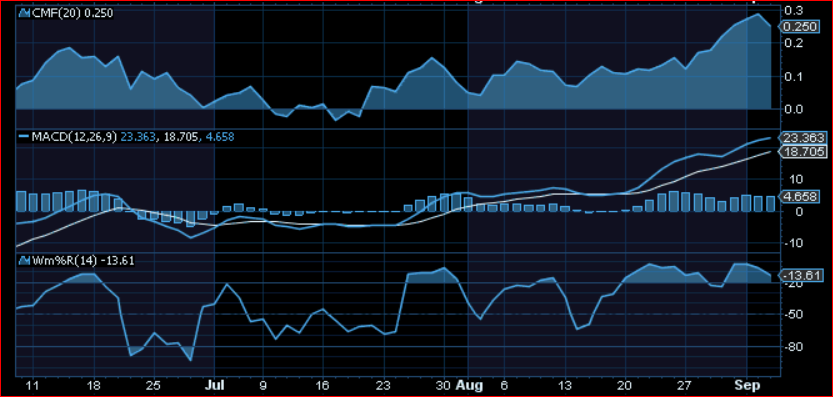Click the 20 date label on time axis
Image resolution: width=833 pixels, height=397 pixels.
[625, 384]
